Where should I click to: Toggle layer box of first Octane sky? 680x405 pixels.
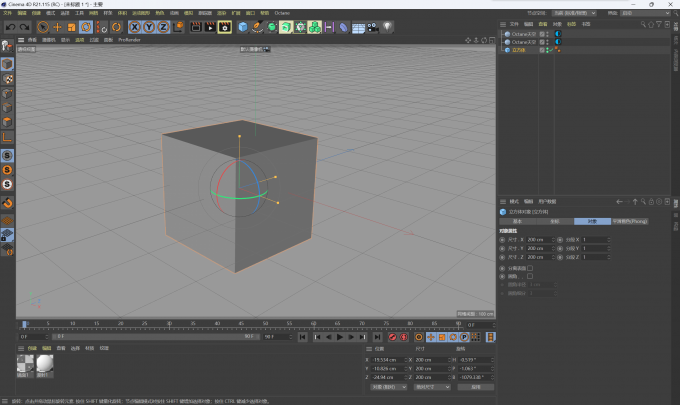(542, 34)
